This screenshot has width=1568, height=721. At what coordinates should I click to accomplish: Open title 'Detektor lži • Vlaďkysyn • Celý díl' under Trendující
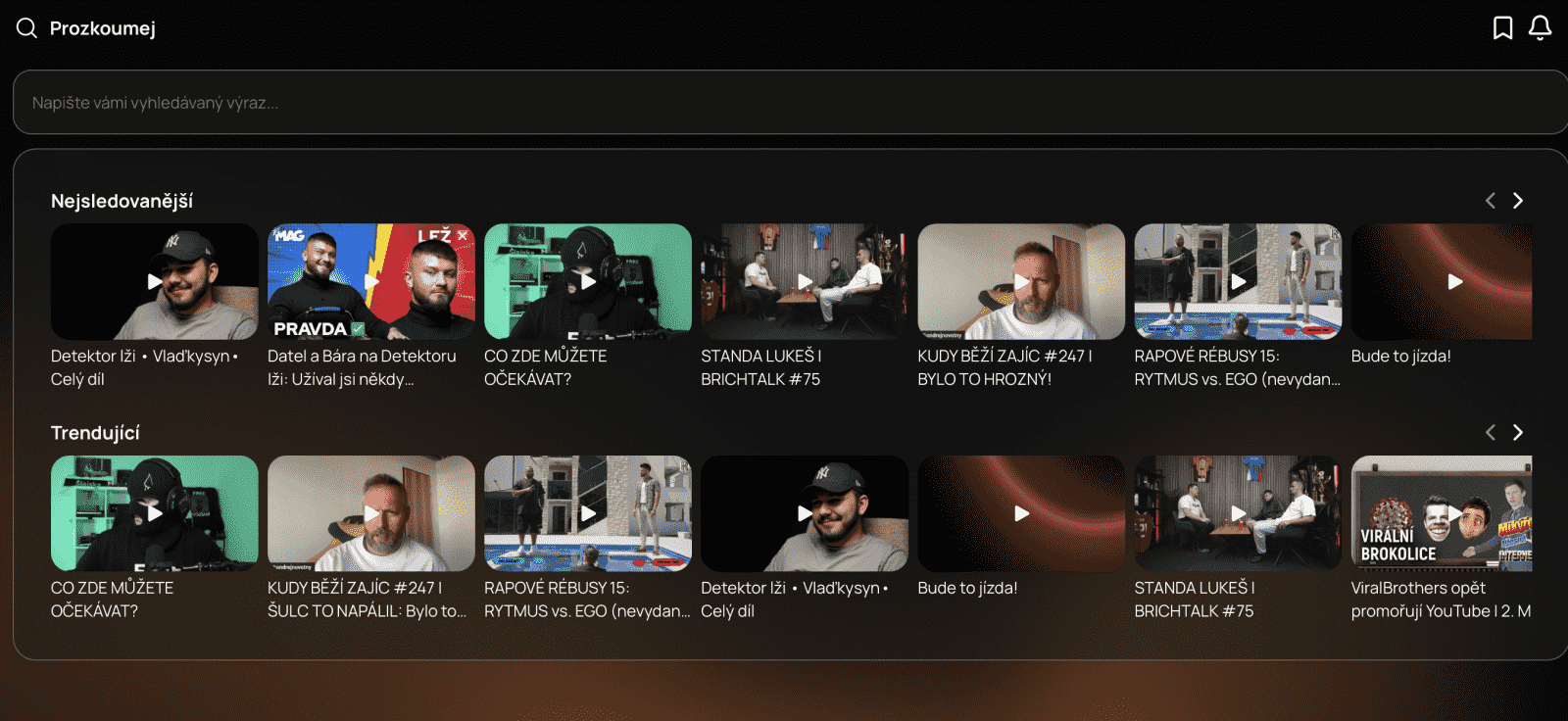pos(795,600)
